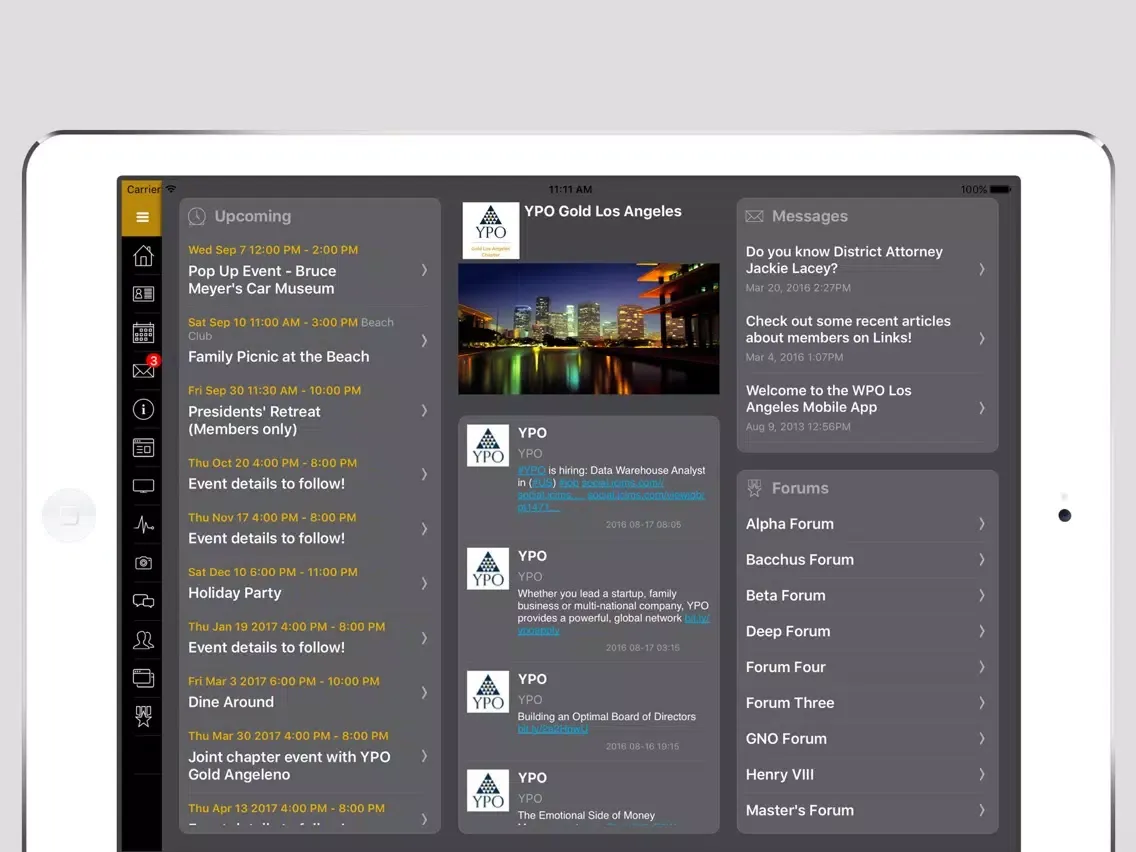
Task: Open the people group icon
Action: (x=143, y=640)
